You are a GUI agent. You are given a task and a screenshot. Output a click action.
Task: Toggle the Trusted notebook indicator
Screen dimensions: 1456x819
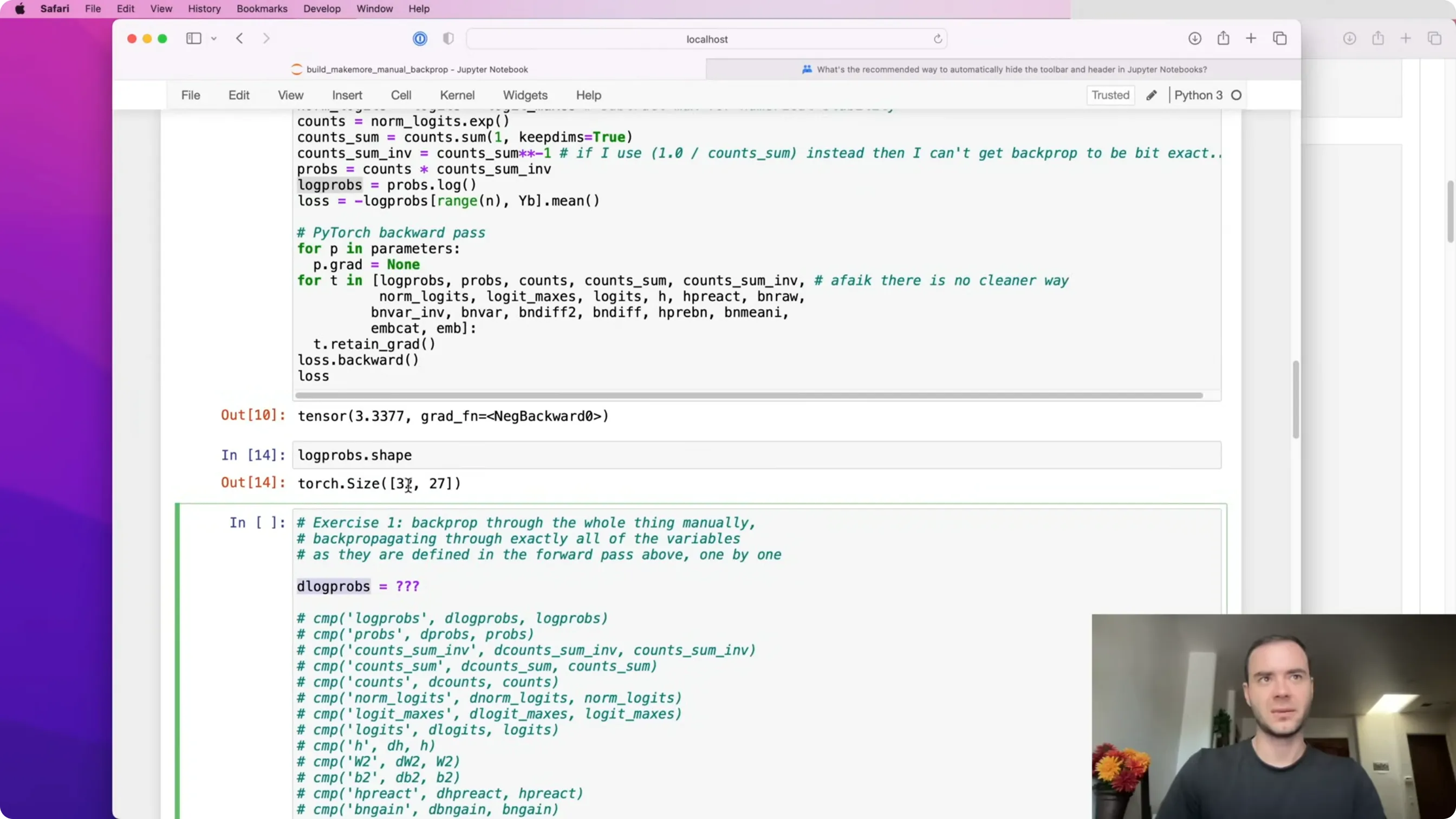(x=1110, y=95)
